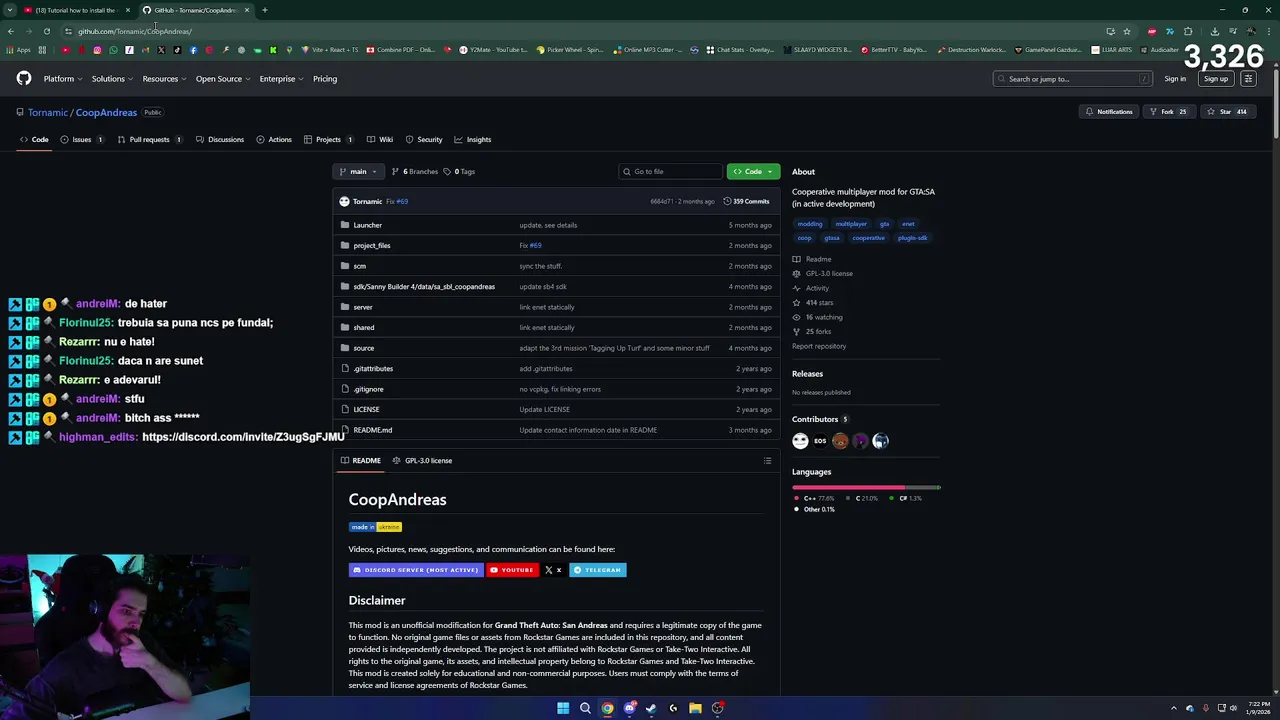
Task: Open the scm folder
Action: point(359,266)
